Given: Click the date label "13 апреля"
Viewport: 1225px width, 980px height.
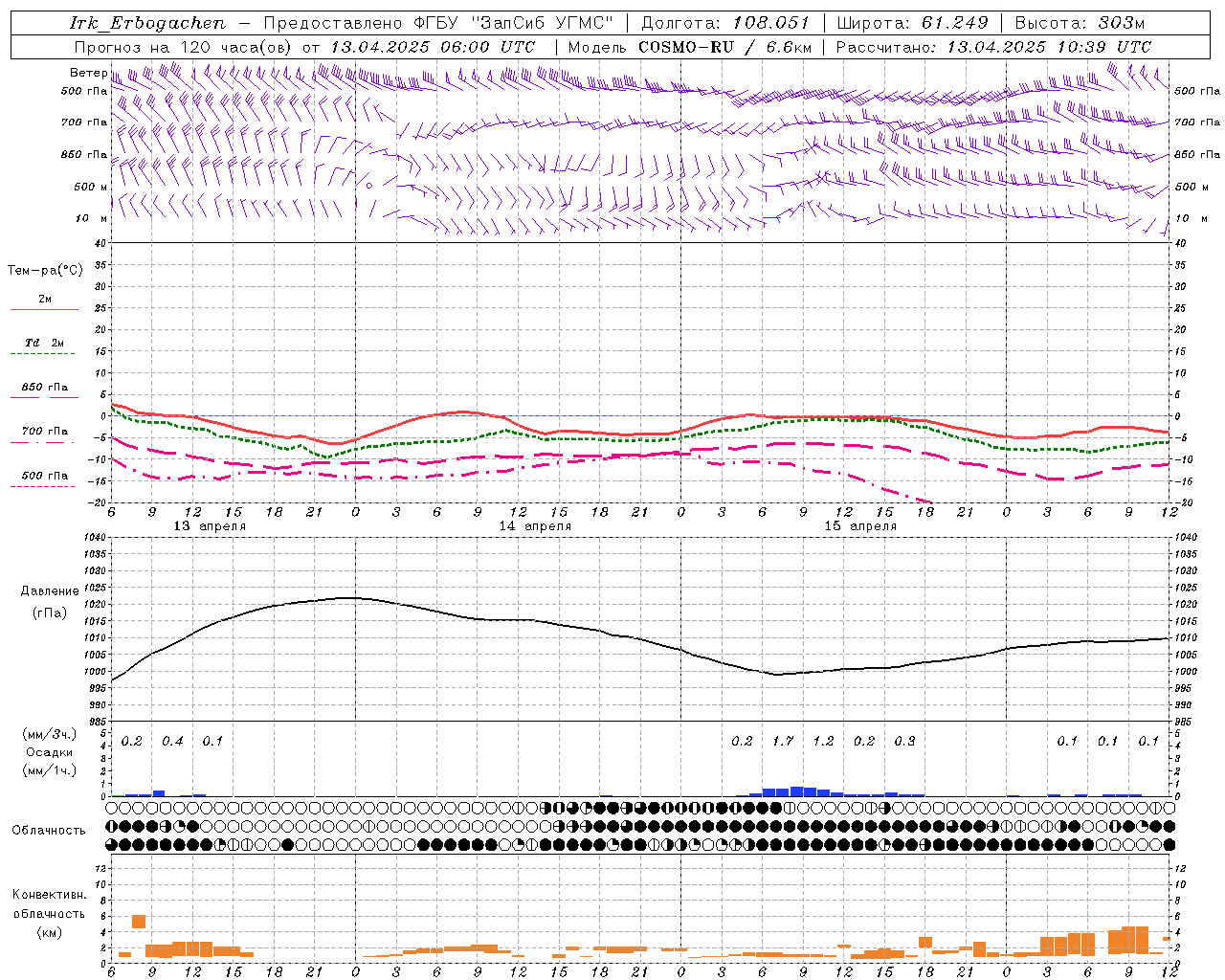Looking at the screenshot, I should pyautogui.click(x=210, y=526).
